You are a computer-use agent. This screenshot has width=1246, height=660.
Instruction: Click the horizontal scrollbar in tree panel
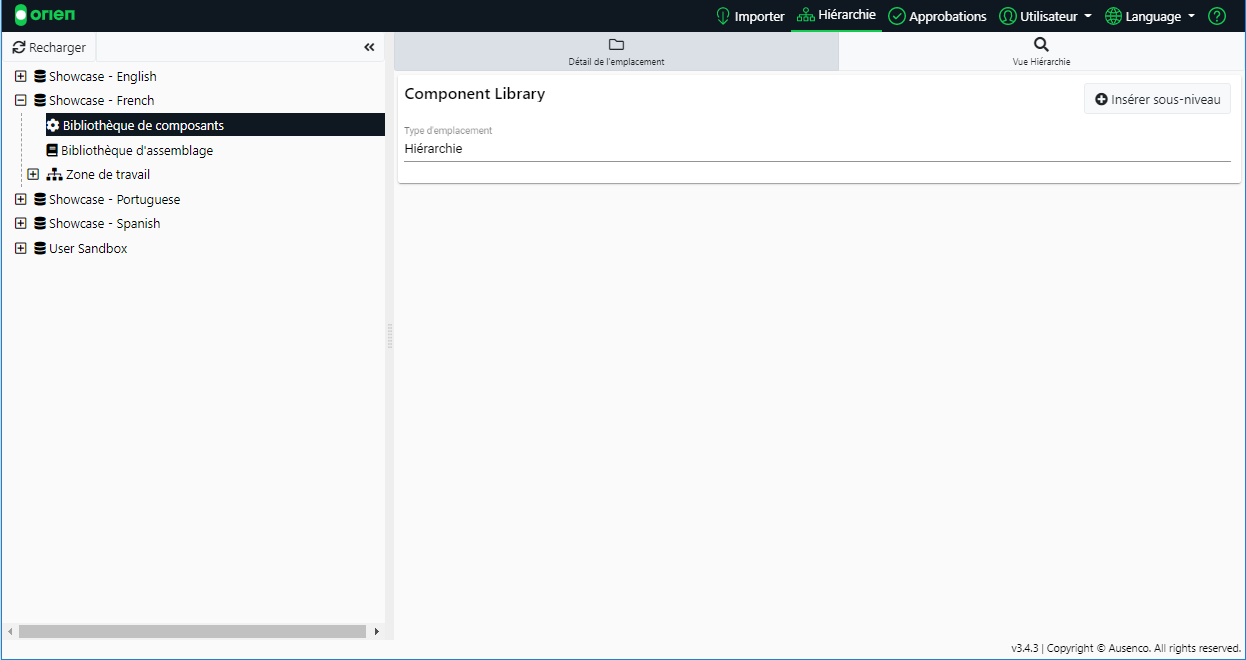pyautogui.click(x=192, y=631)
